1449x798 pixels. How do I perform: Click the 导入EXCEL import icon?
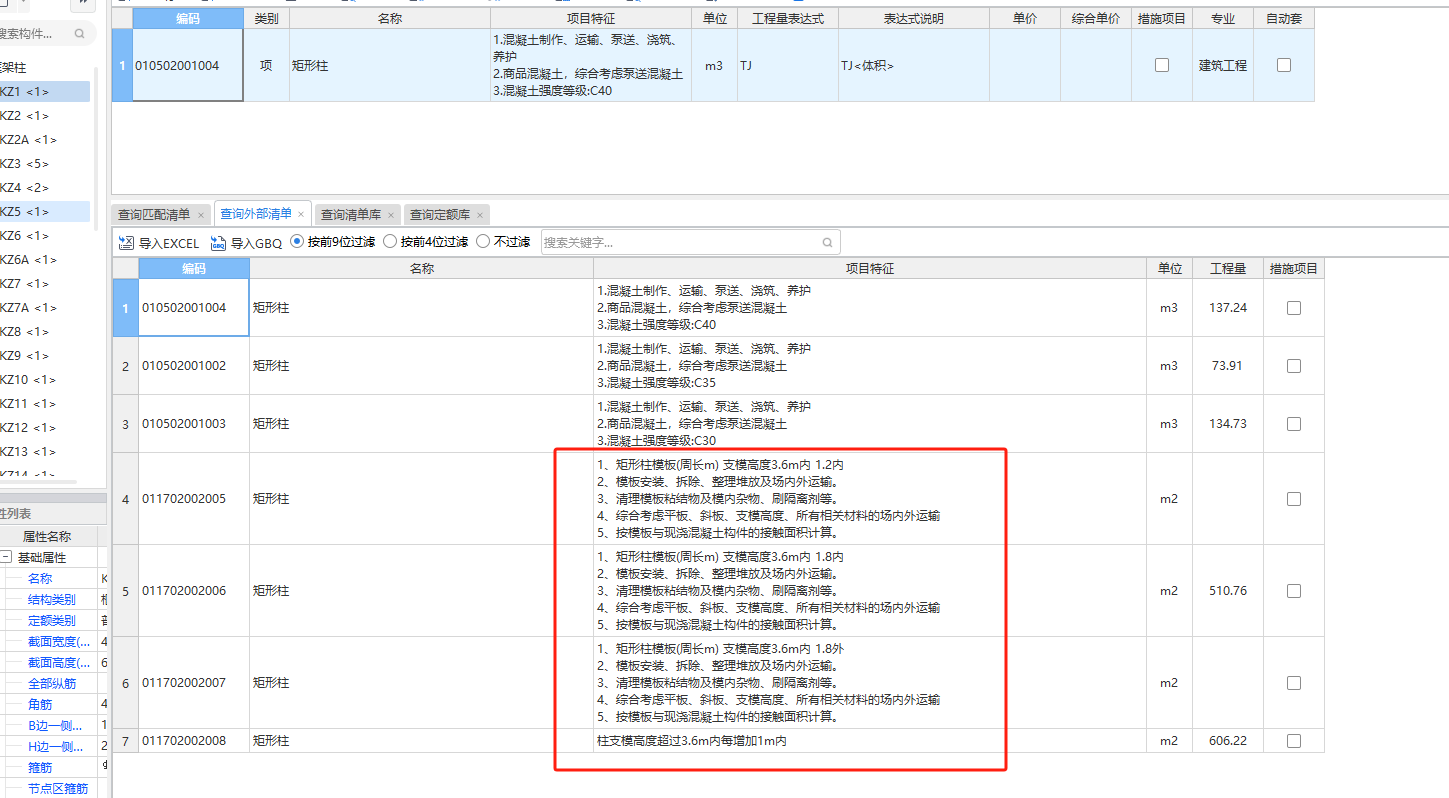[x=126, y=242]
